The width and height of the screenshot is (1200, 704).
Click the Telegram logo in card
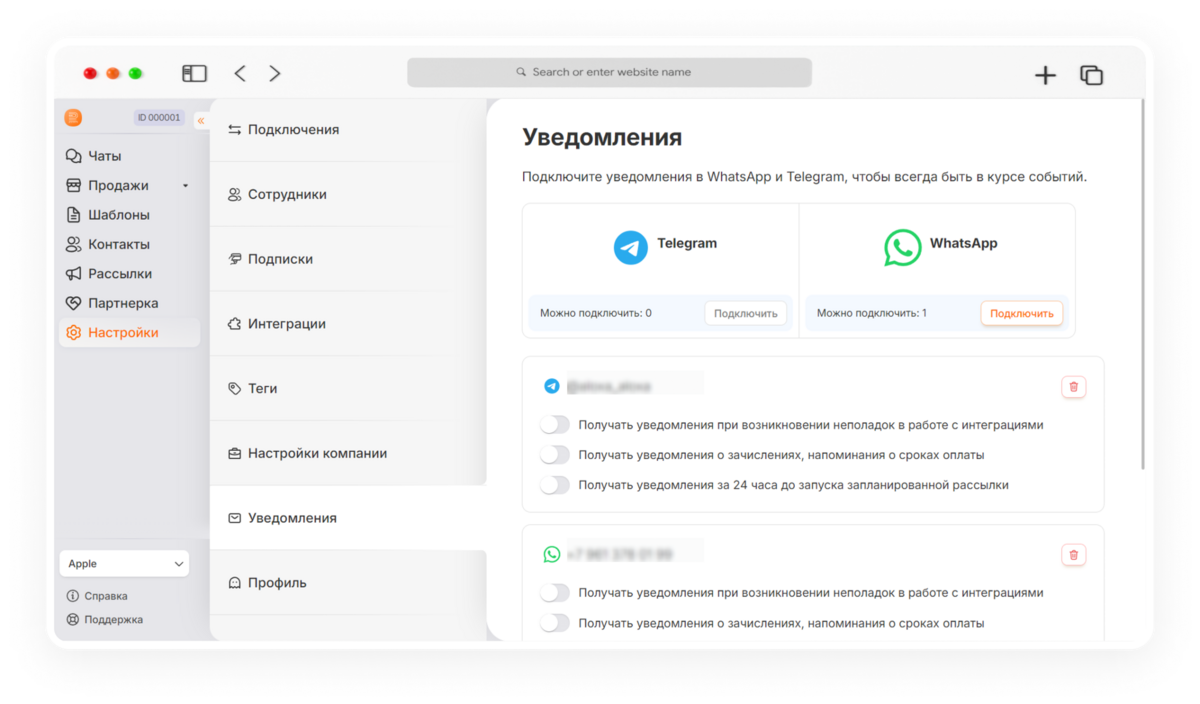[x=630, y=247]
